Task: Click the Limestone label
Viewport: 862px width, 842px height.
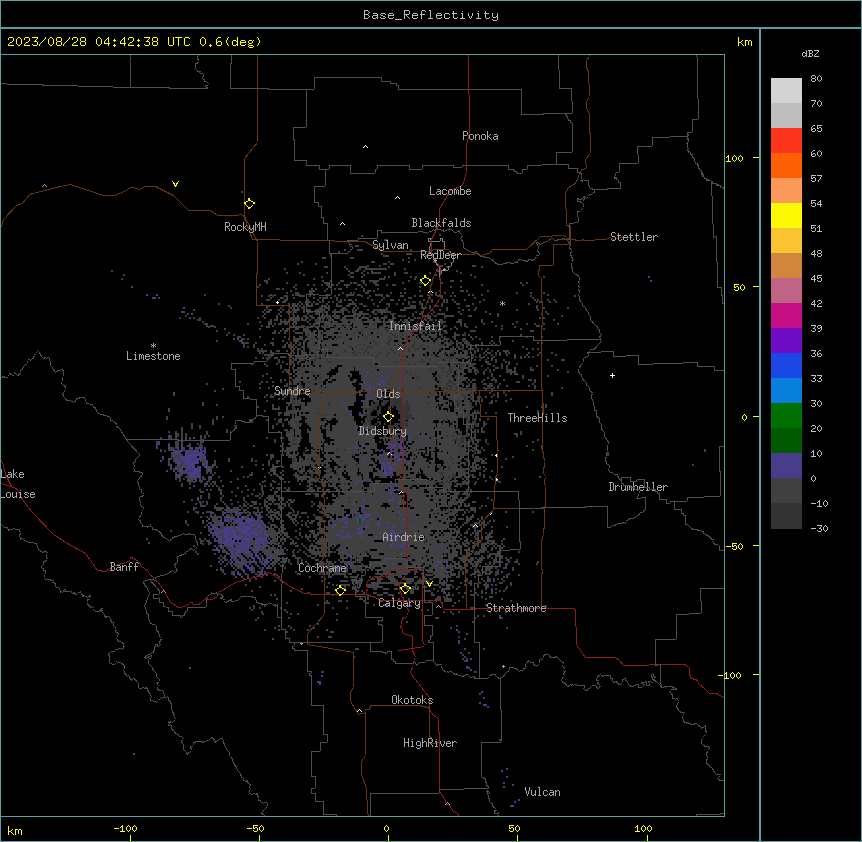Action: click(153, 356)
